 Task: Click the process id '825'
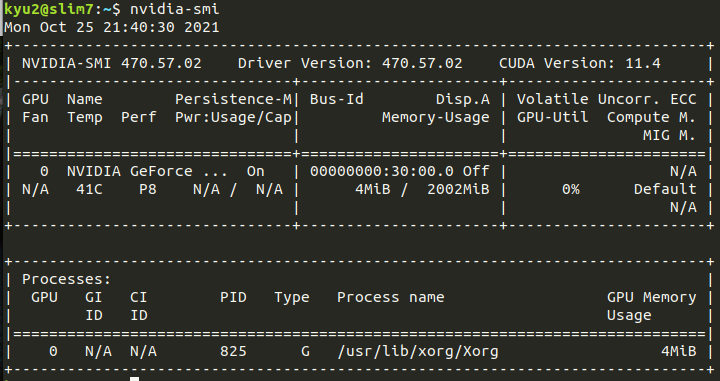click(233, 351)
